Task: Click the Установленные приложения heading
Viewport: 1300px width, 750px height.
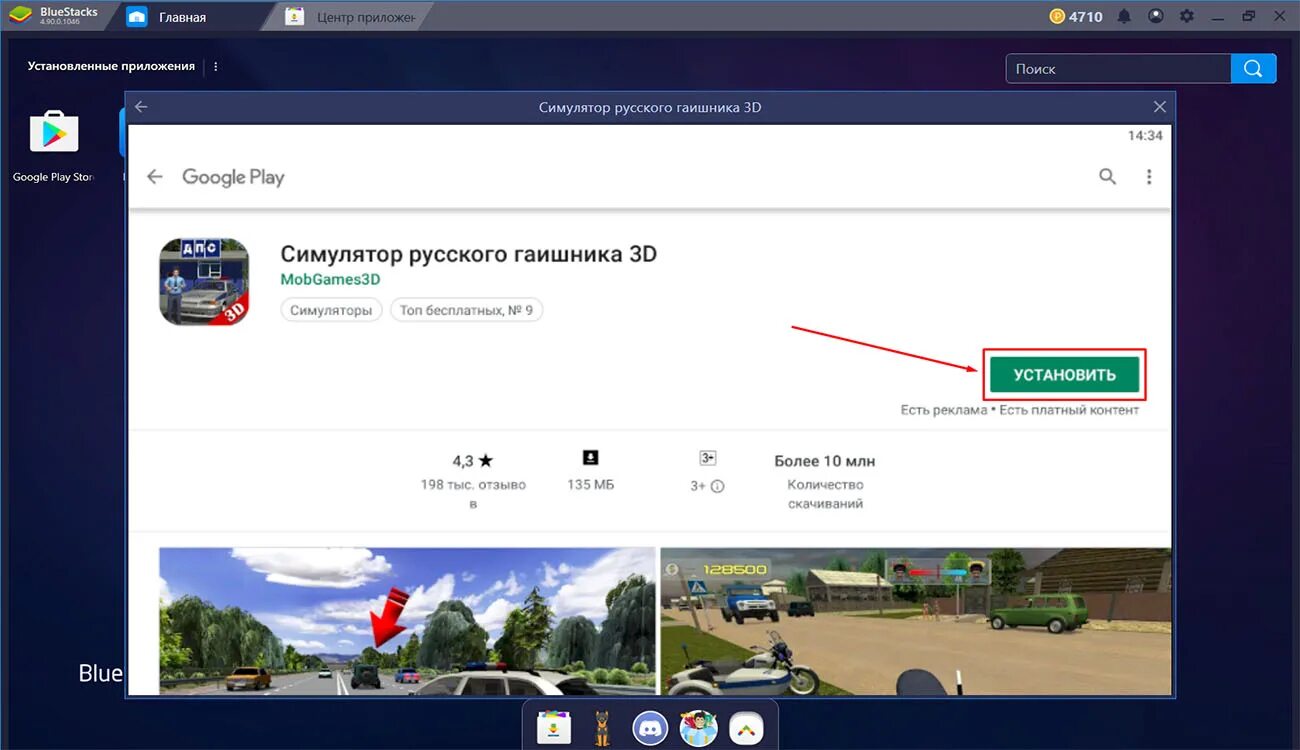Action: point(111,66)
